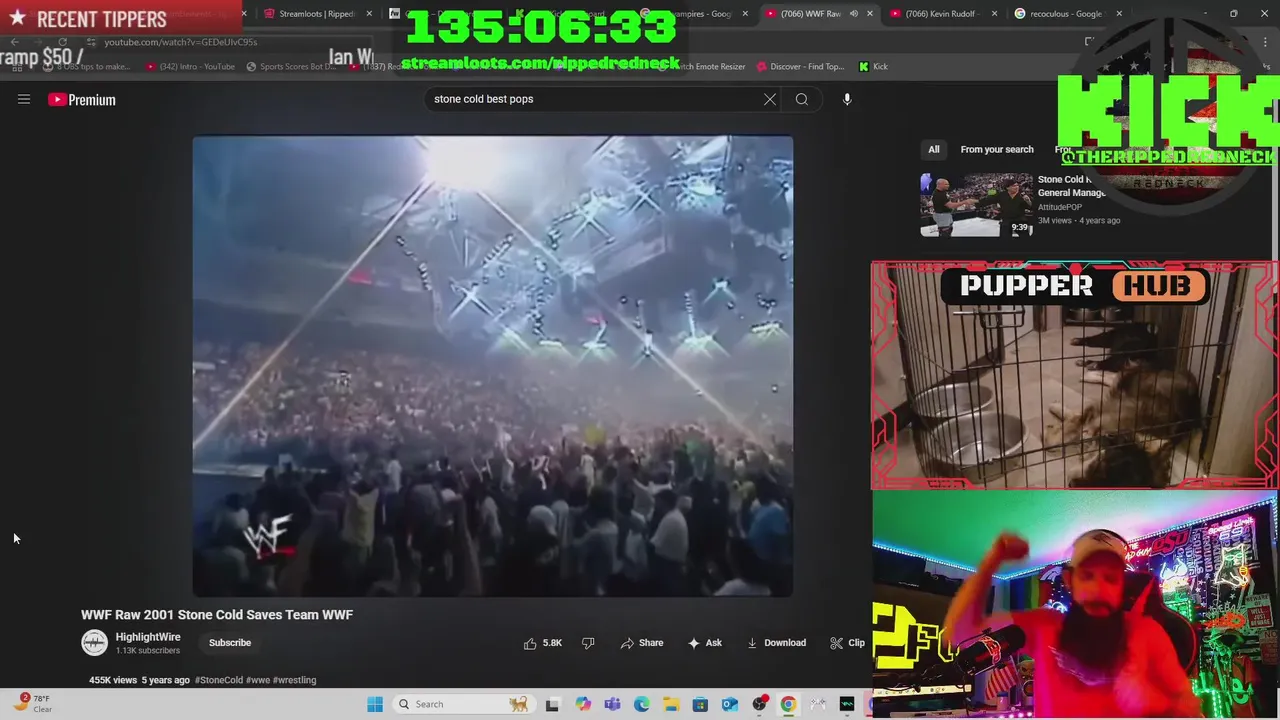
Task: Open the HighlightWire channel name link
Action: coord(148,637)
